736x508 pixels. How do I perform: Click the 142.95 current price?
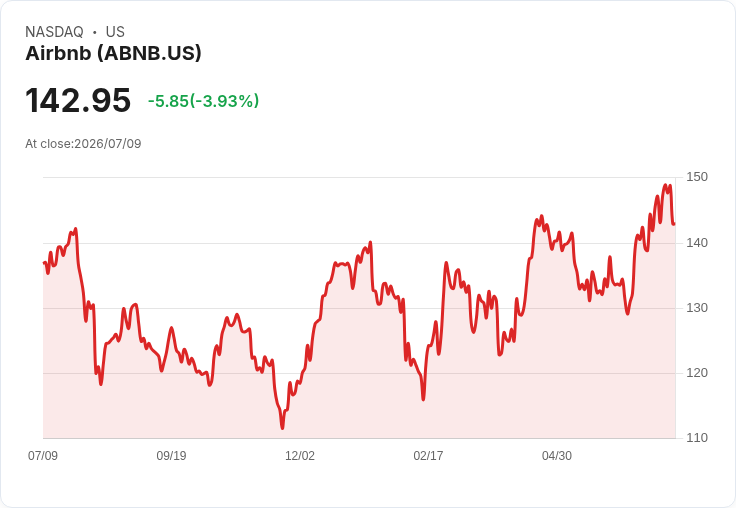[78, 100]
